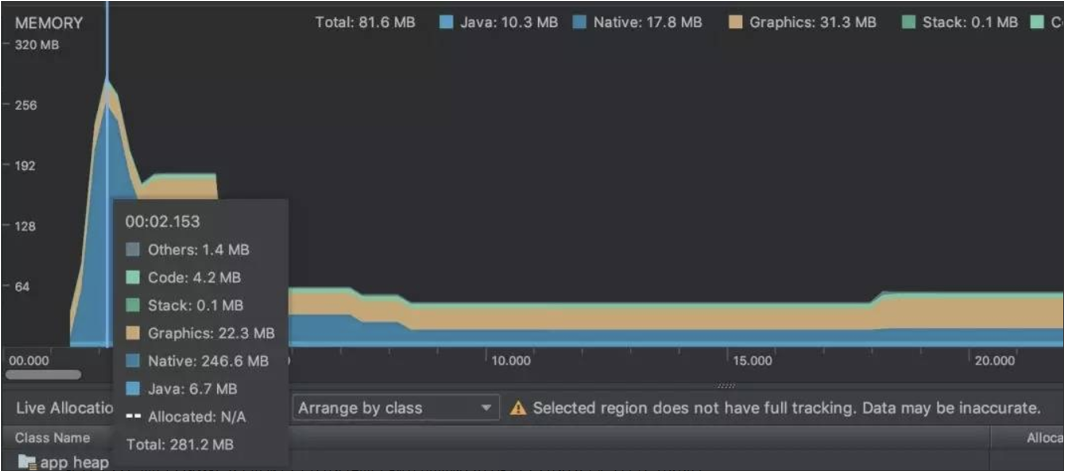This screenshot has height=472, width=1065.
Task: Click "Allocated: N/A" in tooltip
Action: coord(198,417)
